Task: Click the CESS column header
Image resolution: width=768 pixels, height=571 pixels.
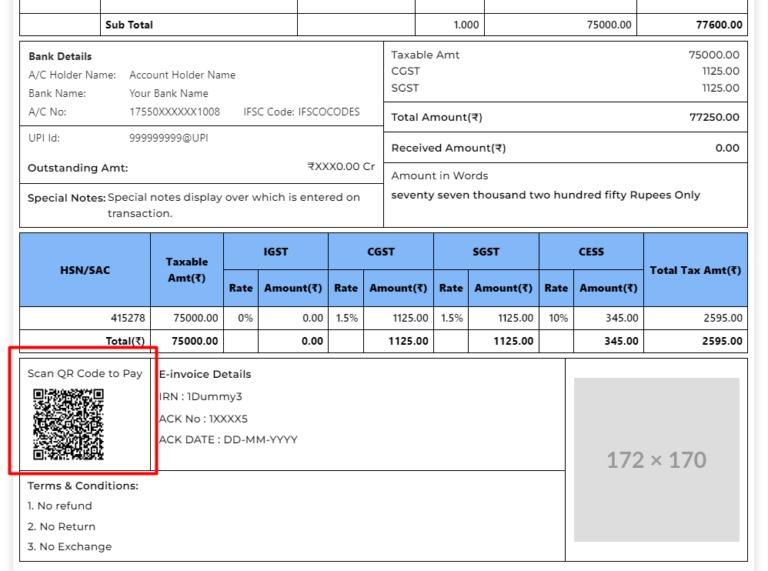Action: tap(591, 252)
